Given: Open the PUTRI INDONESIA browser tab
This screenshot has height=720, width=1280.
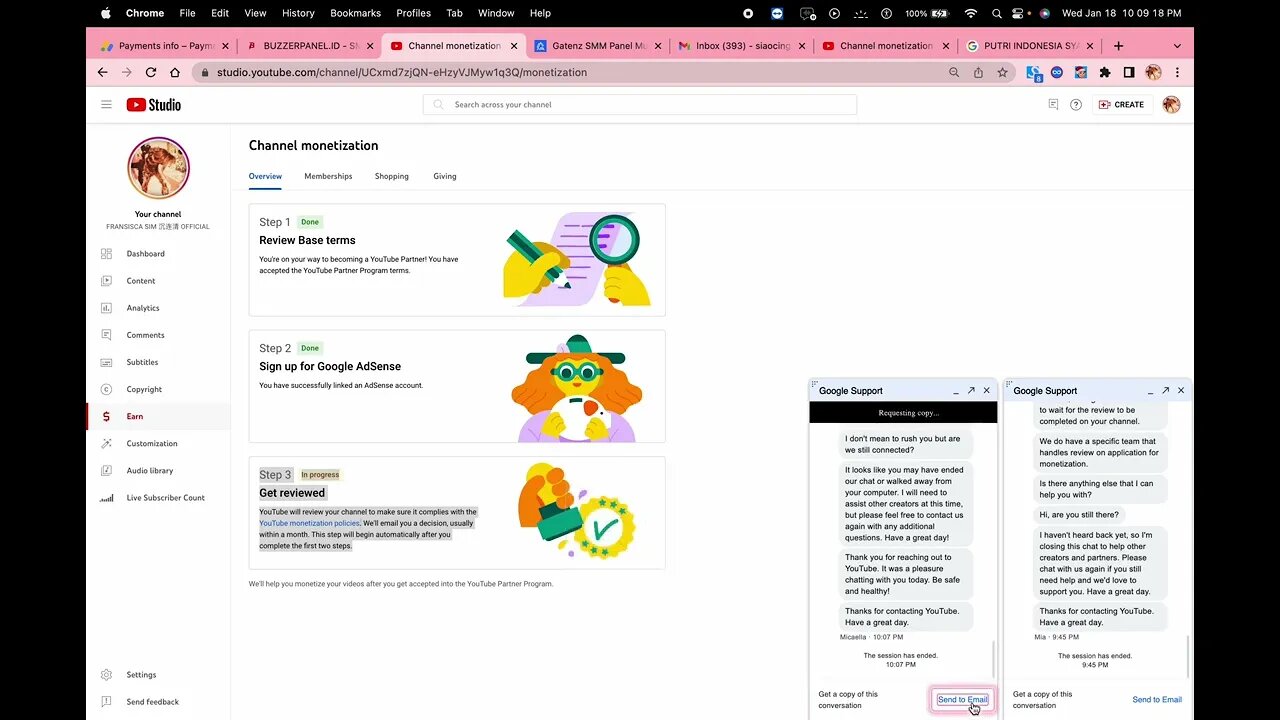Looking at the screenshot, I should tap(1029, 45).
